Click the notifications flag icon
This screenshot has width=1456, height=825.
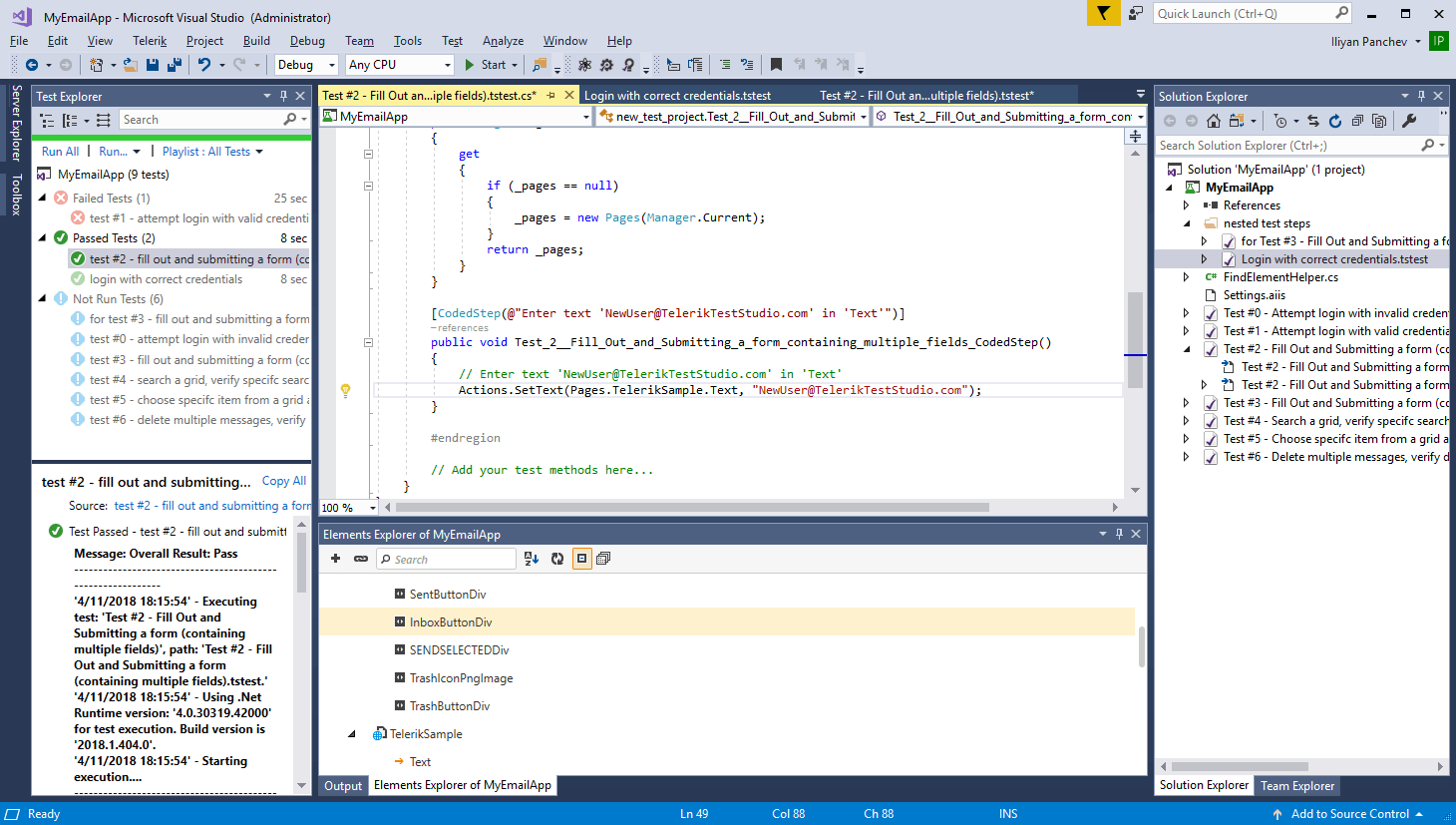(x=1103, y=13)
